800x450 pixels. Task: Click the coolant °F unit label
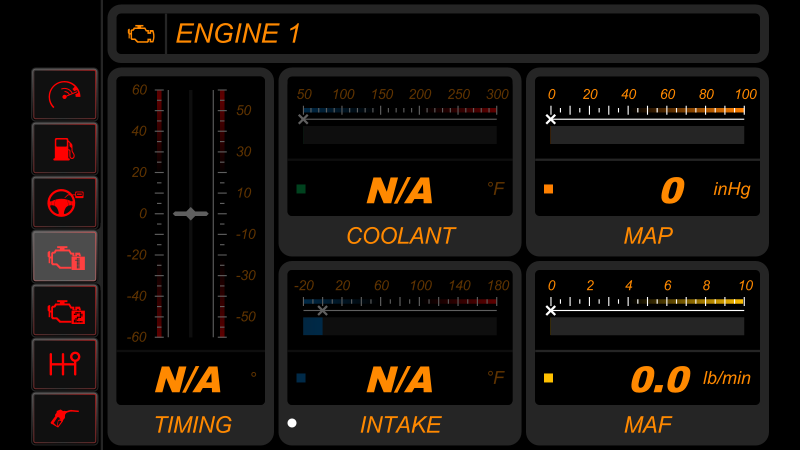496,189
